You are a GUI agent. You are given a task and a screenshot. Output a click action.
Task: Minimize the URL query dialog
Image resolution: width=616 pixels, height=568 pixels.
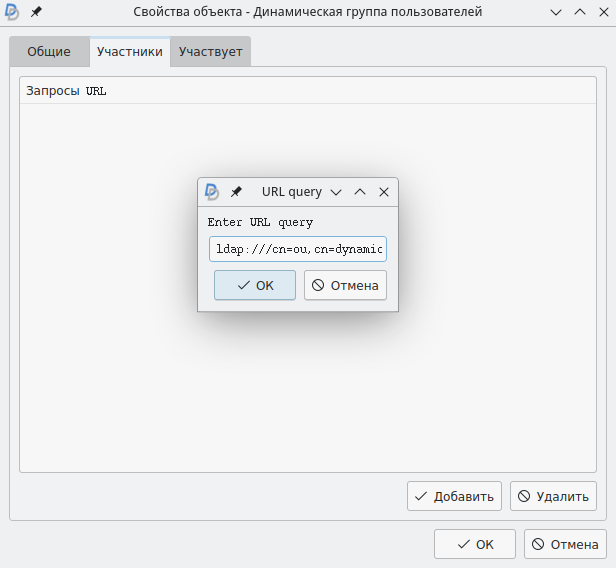point(336,192)
